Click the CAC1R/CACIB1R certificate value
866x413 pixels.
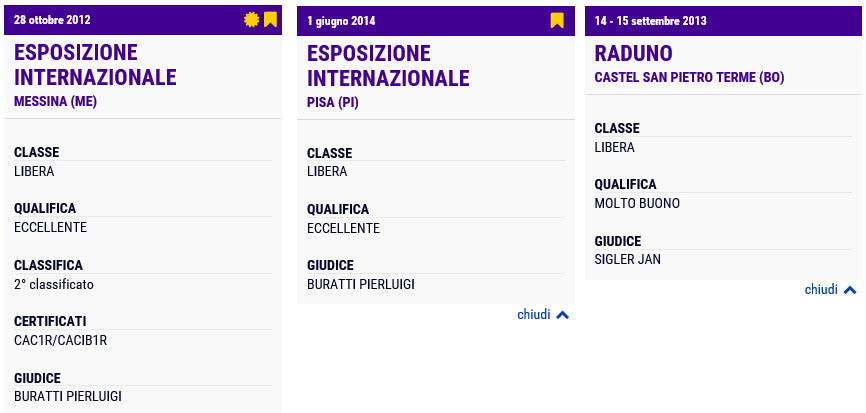coord(60,341)
